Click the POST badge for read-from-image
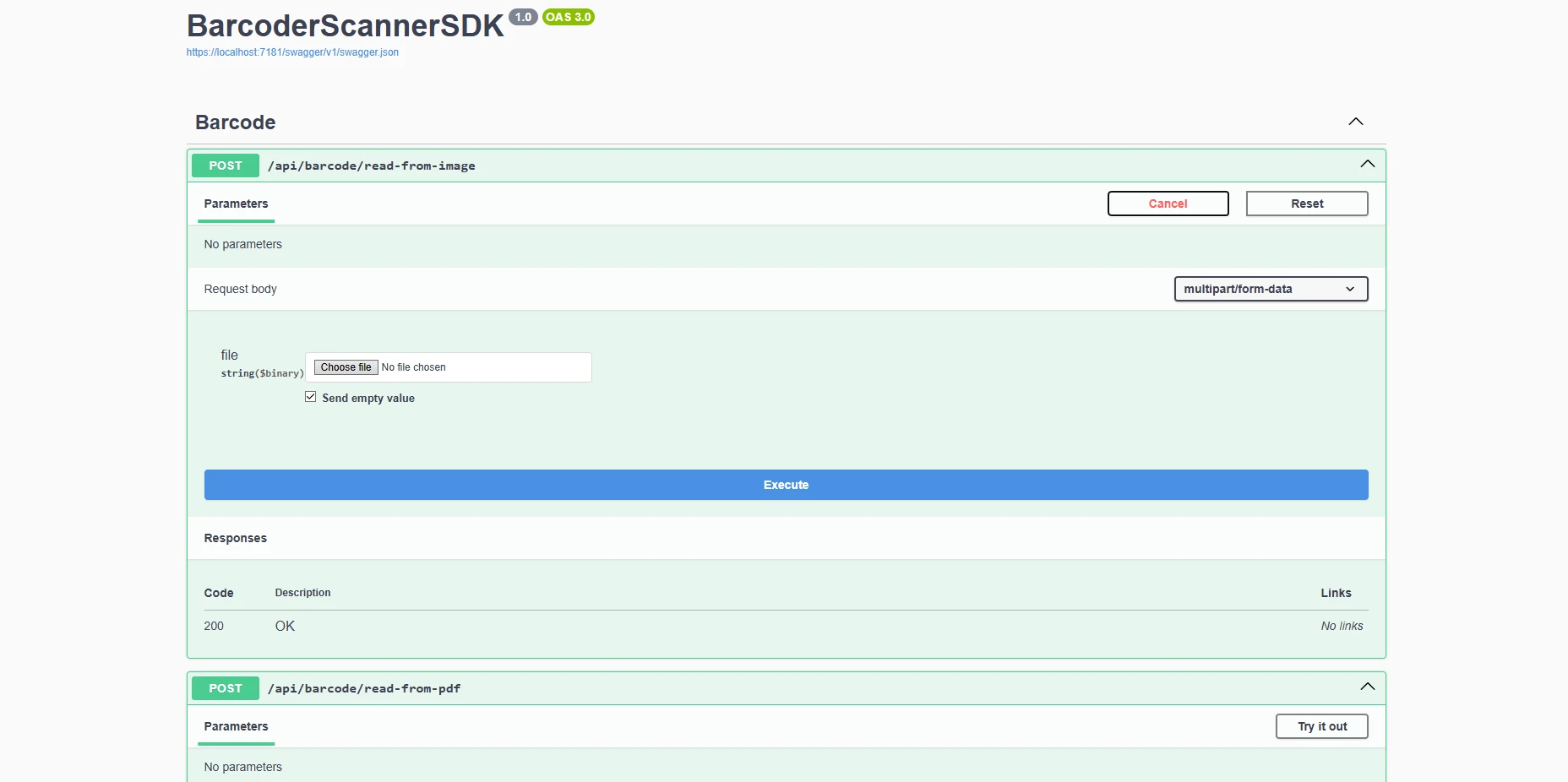This screenshot has width=1568, height=782. coord(226,166)
